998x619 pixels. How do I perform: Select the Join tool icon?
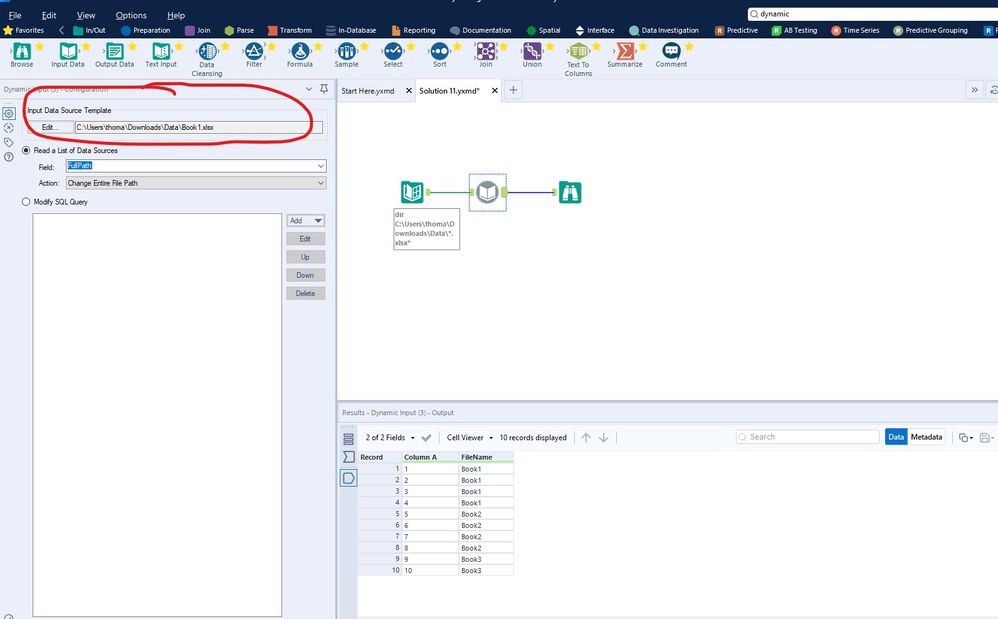point(486,51)
